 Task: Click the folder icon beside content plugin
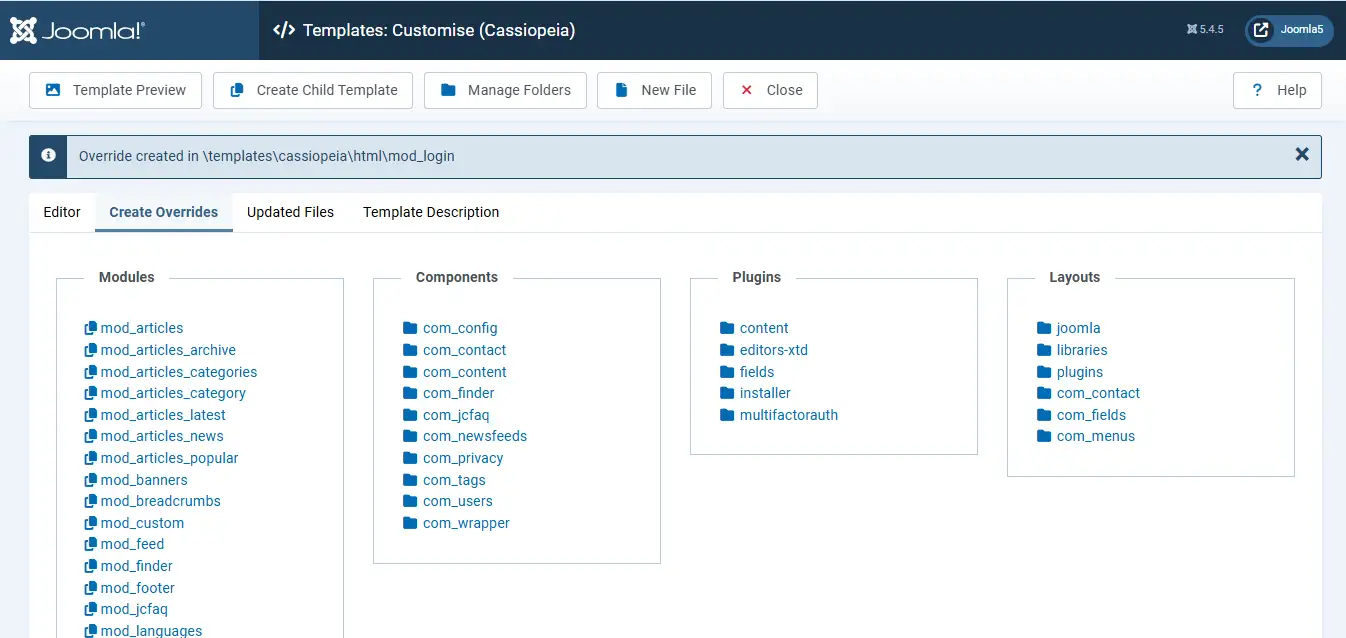(727, 328)
